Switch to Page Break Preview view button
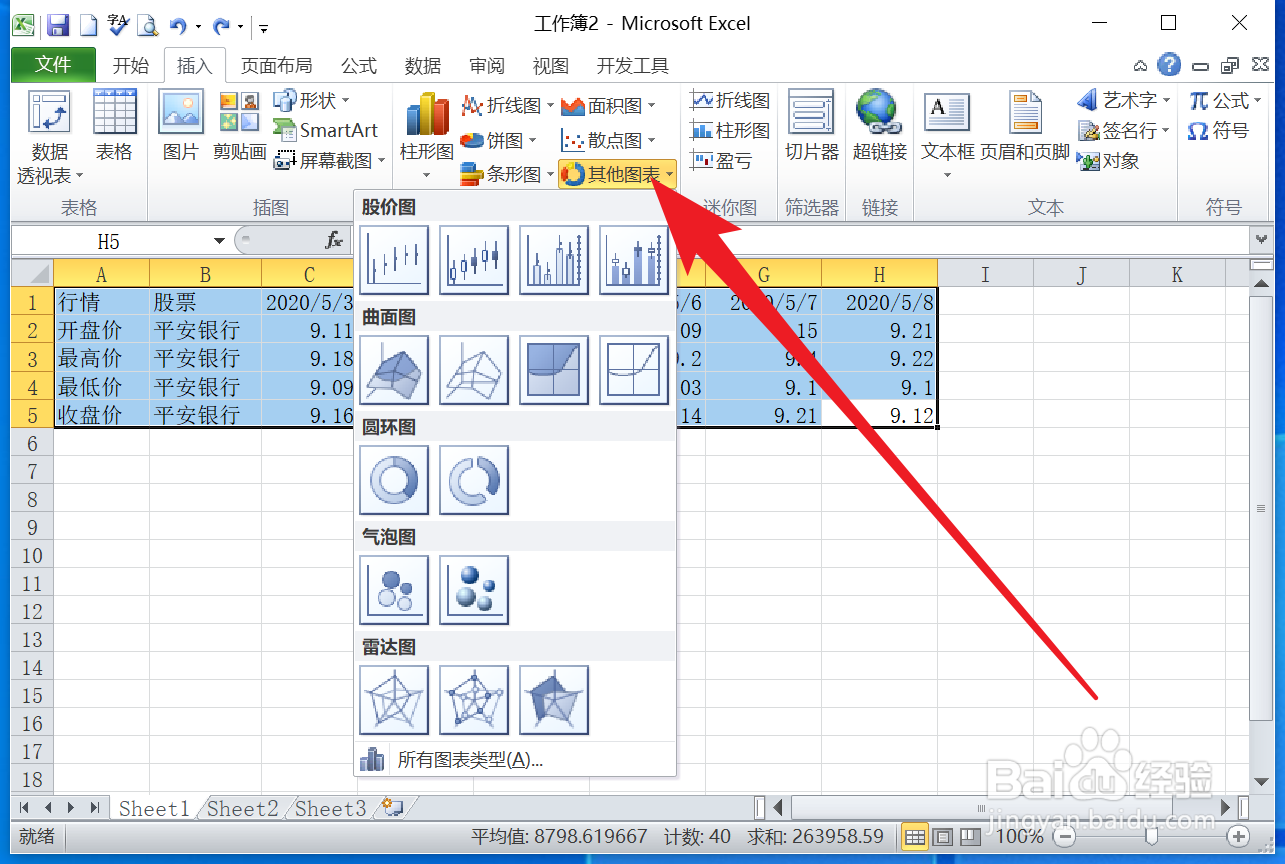Screen dimensions: 1285x864 (968, 836)
